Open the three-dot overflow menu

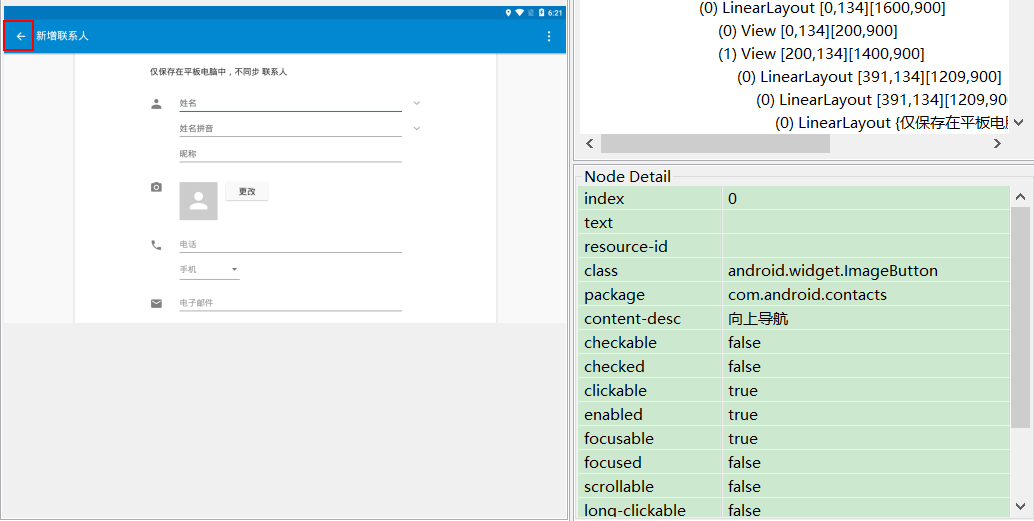pyautogui.click(x=549, y=36)
